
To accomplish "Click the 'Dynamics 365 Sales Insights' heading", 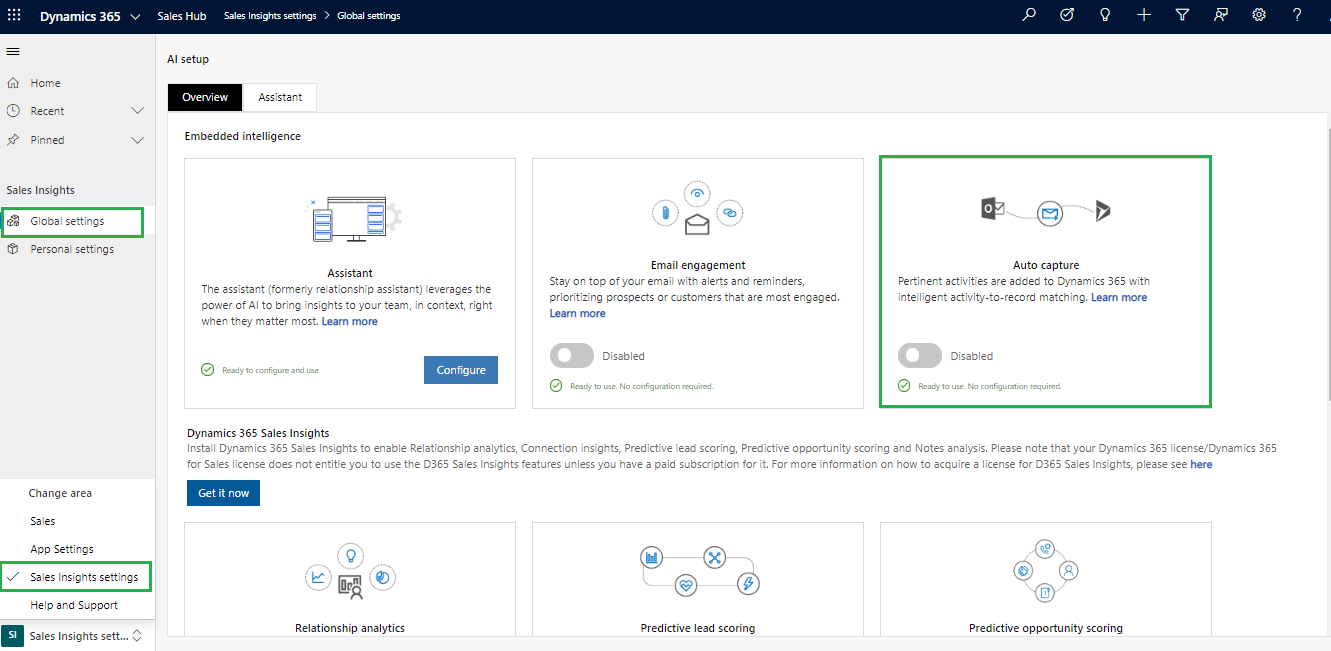I will click(258, 433).
